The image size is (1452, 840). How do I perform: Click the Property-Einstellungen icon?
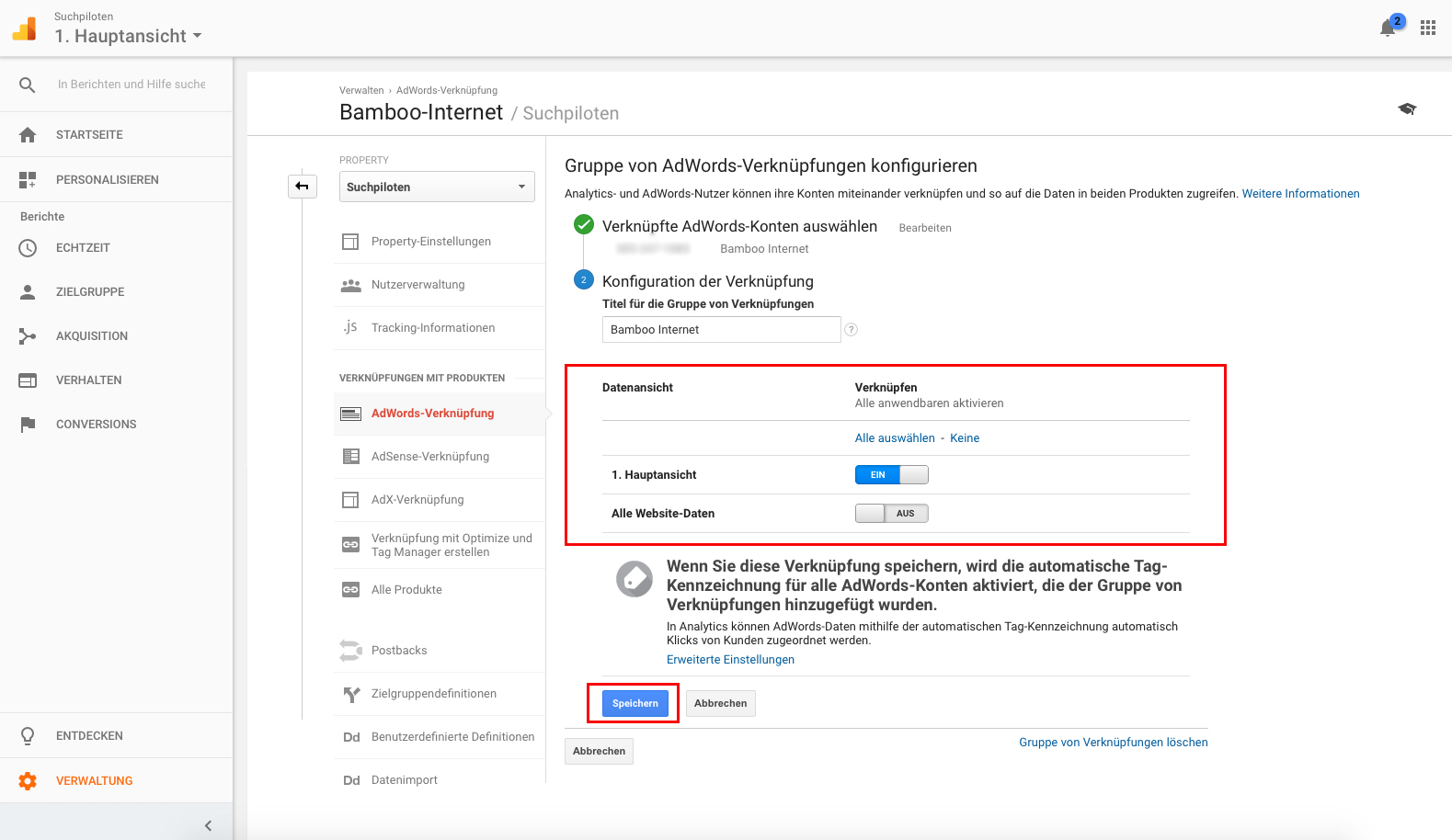coord(350,242)
